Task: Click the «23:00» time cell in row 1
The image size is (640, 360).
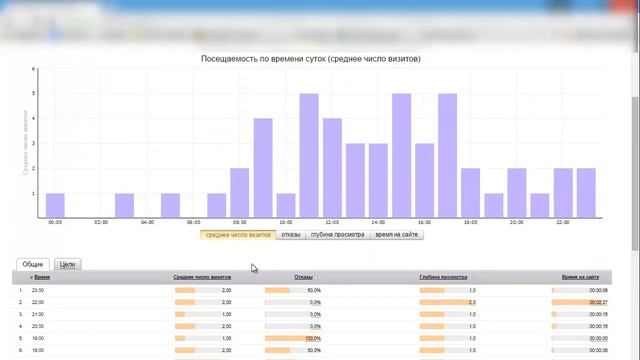Action: [x=38, y=290]
